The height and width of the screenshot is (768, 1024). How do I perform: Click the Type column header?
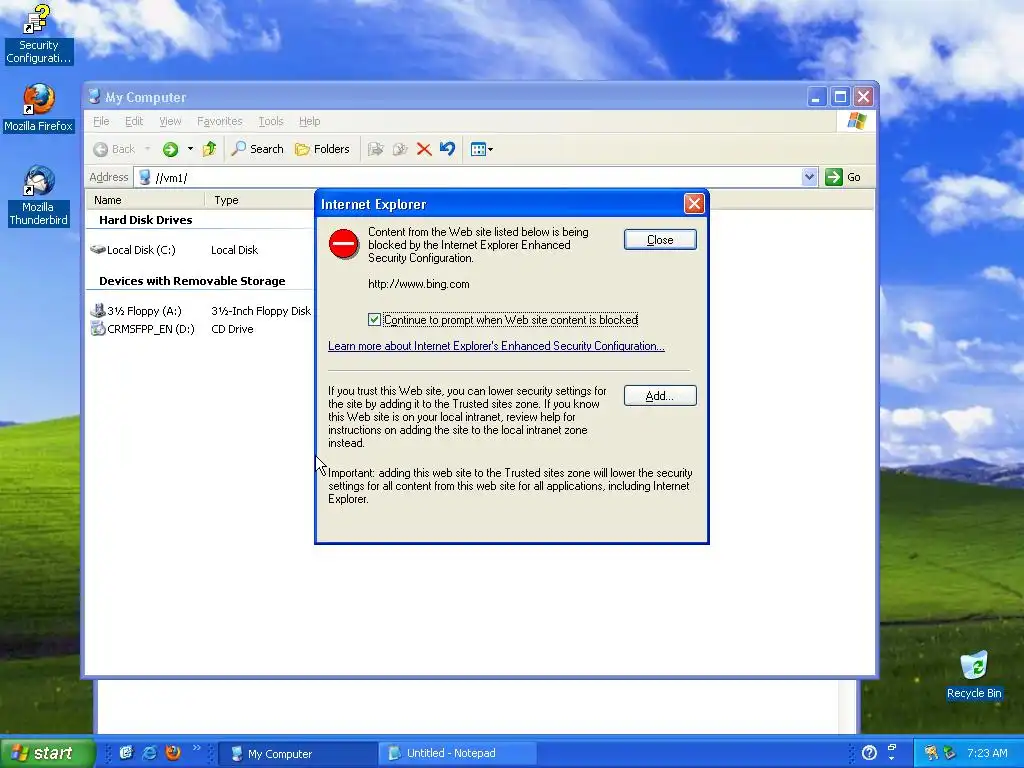[259, 200]
